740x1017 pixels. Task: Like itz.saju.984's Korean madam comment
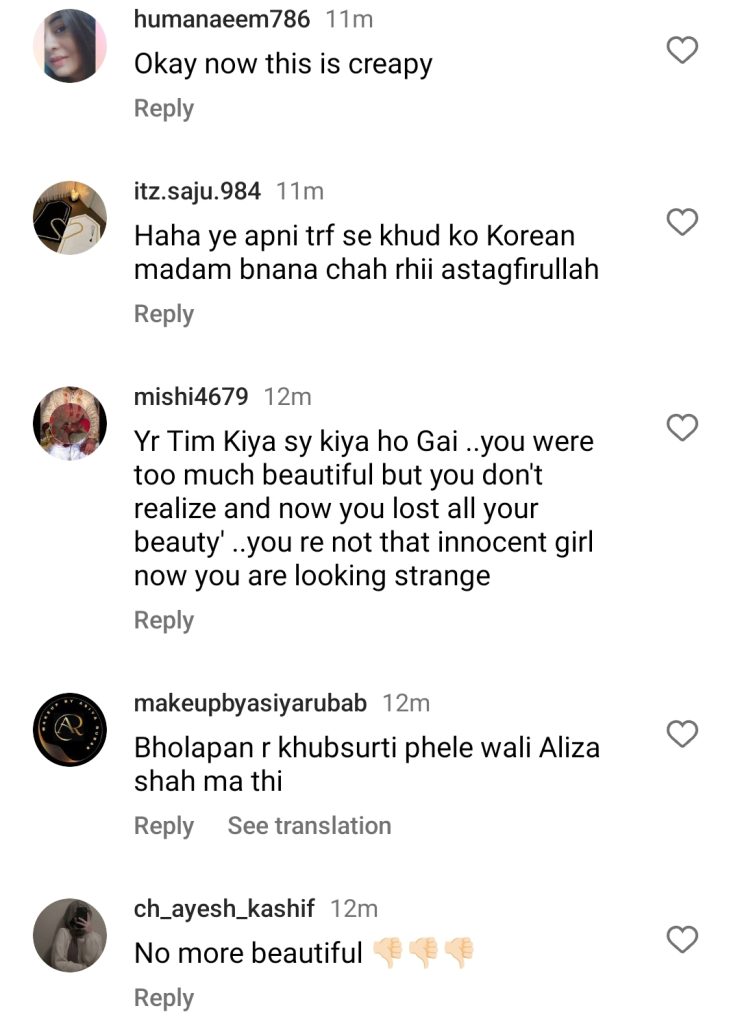pos(682,222)
